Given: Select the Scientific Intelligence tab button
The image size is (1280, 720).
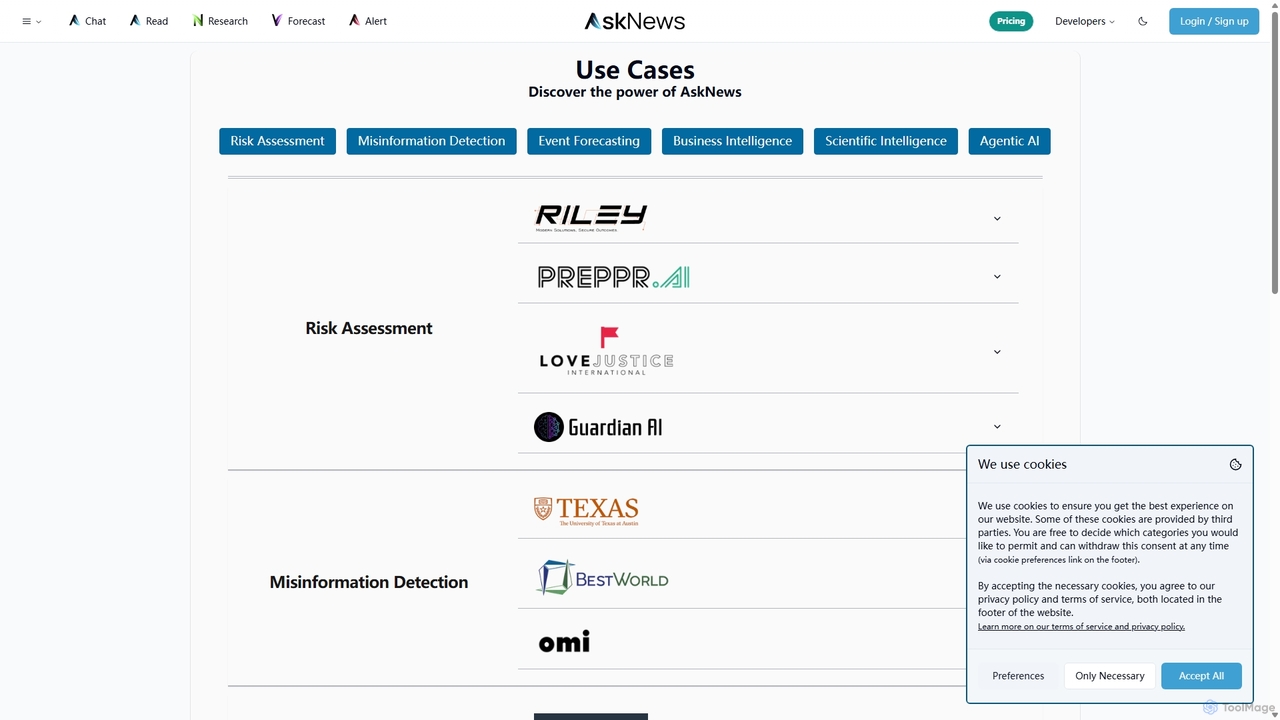Looking at the screenshot, I should pos(886,141).
